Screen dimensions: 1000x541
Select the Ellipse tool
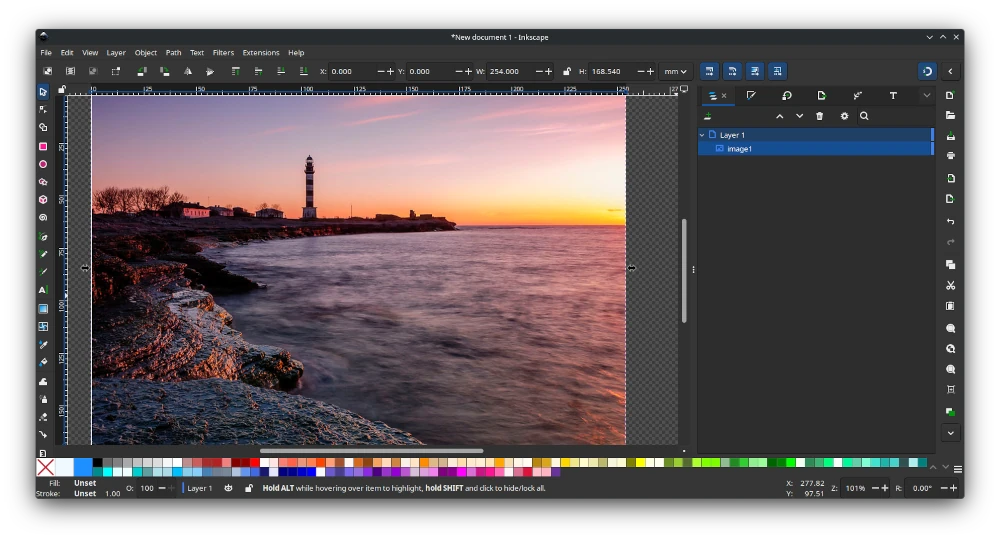[x=43, y=164]
